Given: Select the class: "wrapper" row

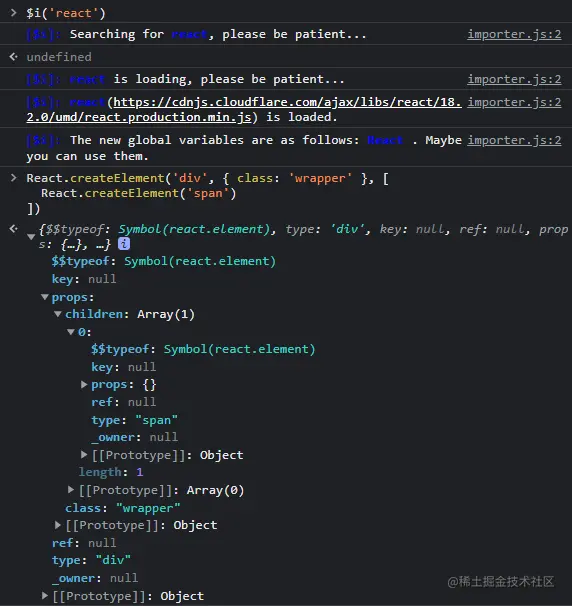Looking at the screenshot, I should [123, 507].
